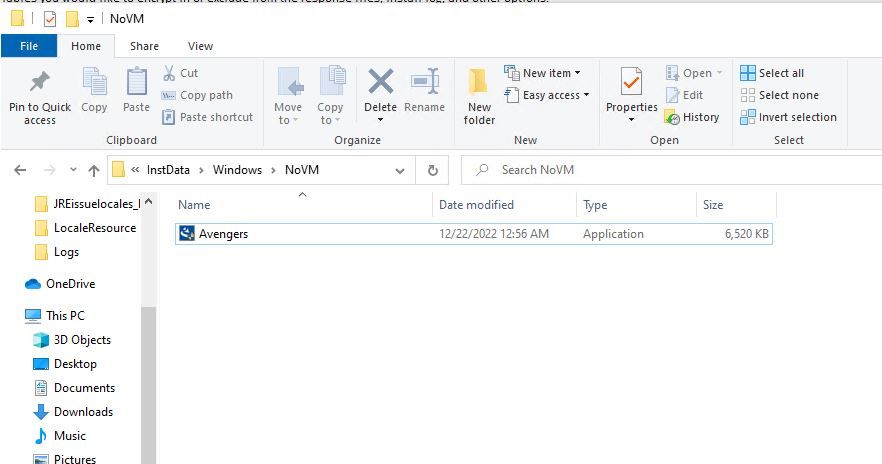
Task: Switch to the View tab
Action: (200, 46)
